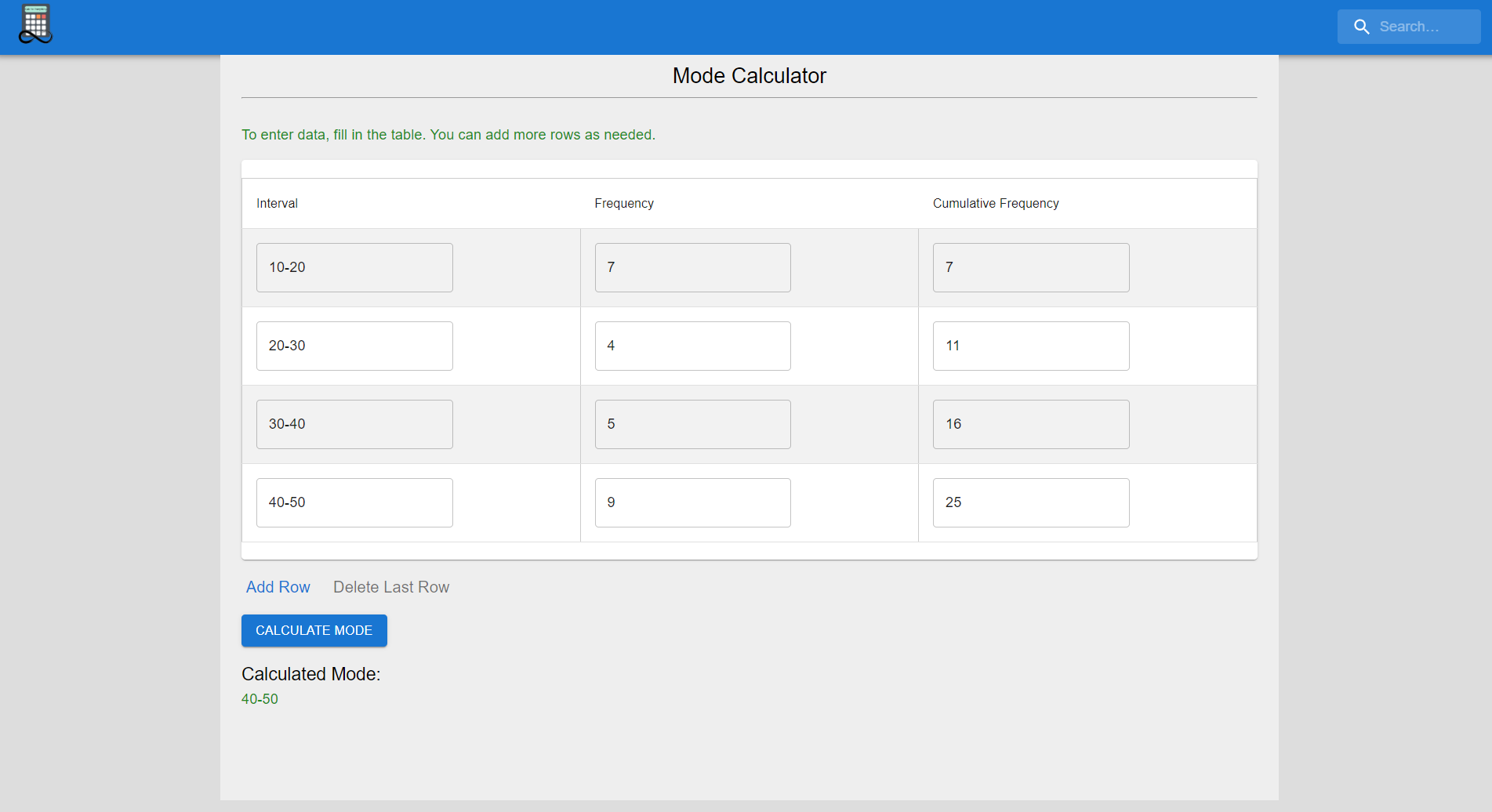This screenshot has height=812, width=1492.
Task: Click the calculated result 40-50 text
Action: [260, 699]
